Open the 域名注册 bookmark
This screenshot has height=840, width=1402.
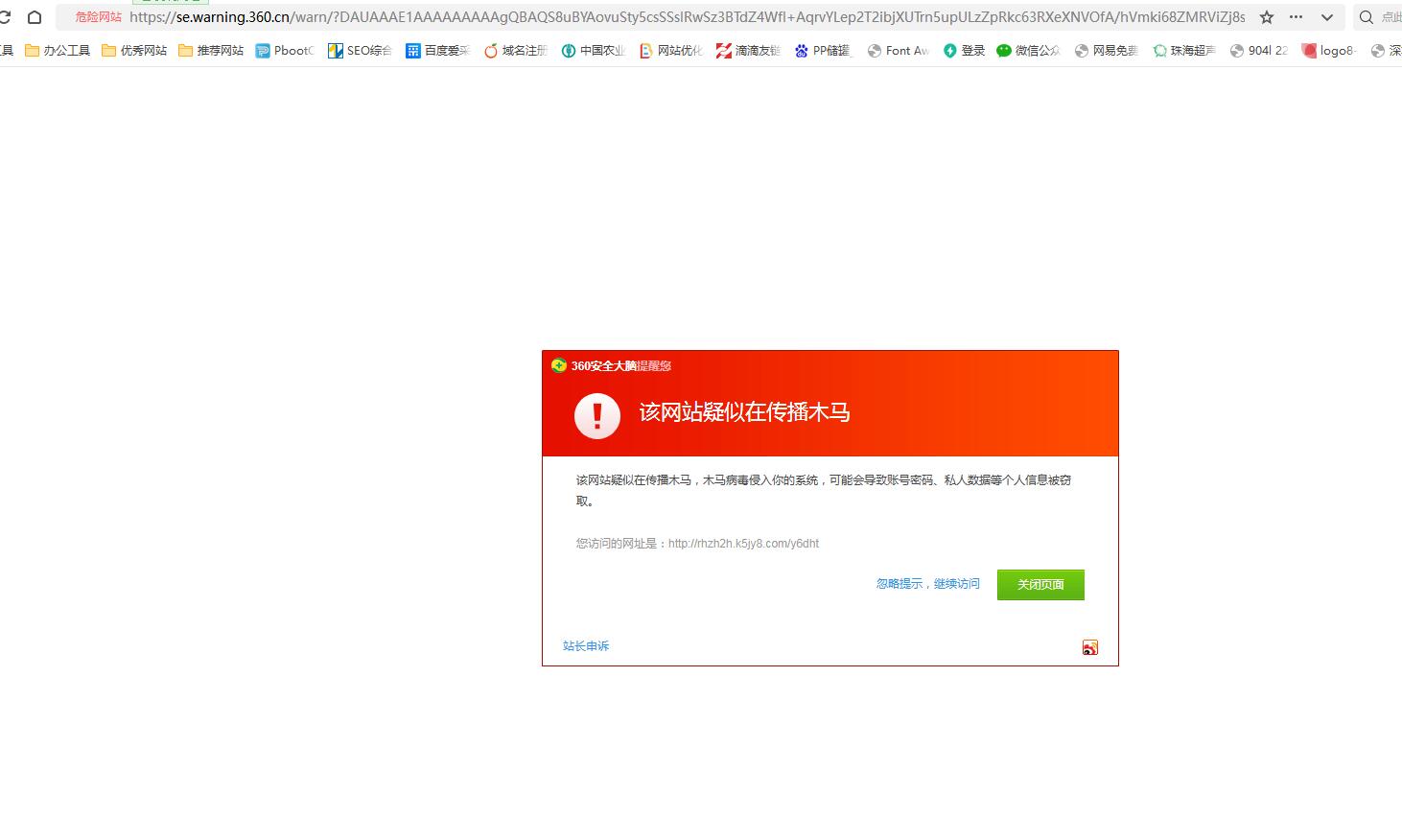click(515, 51)
